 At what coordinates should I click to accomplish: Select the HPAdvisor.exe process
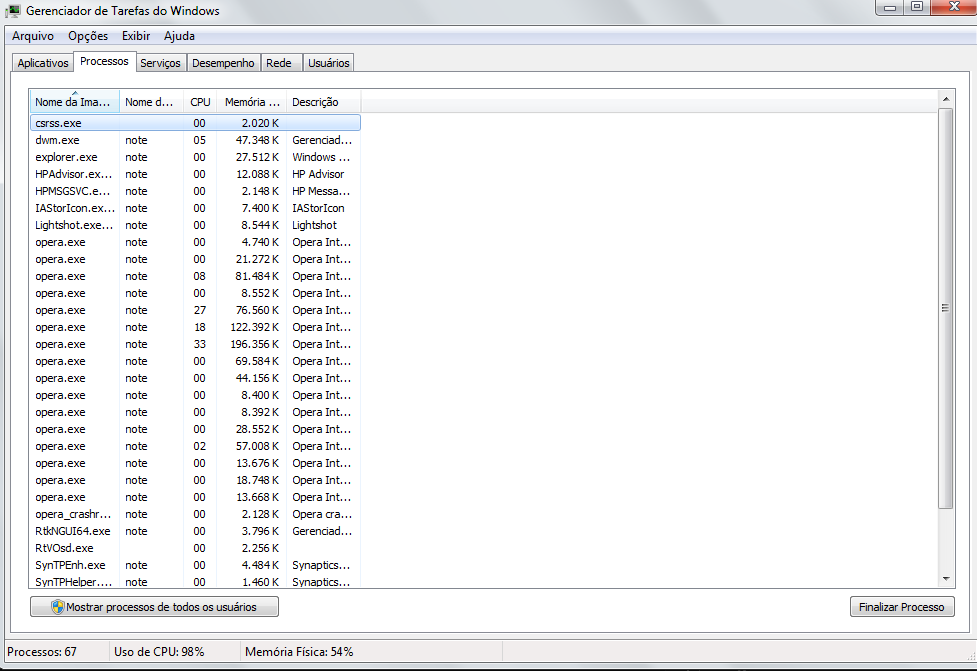coord(195,174)
